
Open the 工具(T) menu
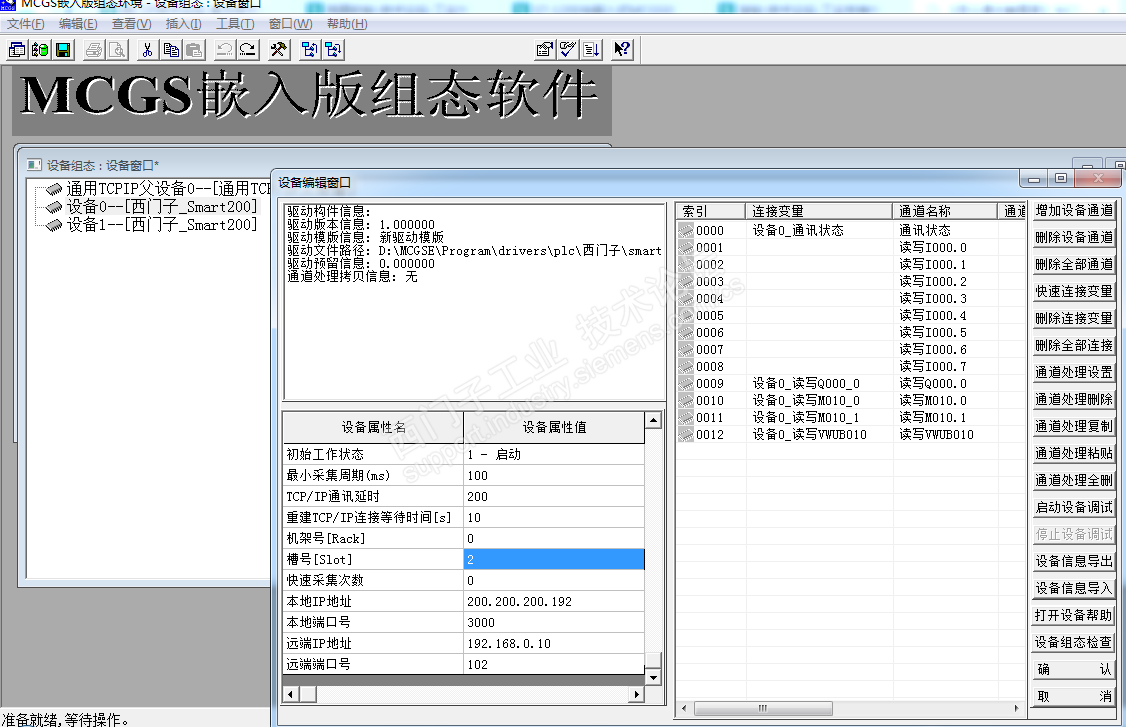pyautogui.click(x=235, y=24)
